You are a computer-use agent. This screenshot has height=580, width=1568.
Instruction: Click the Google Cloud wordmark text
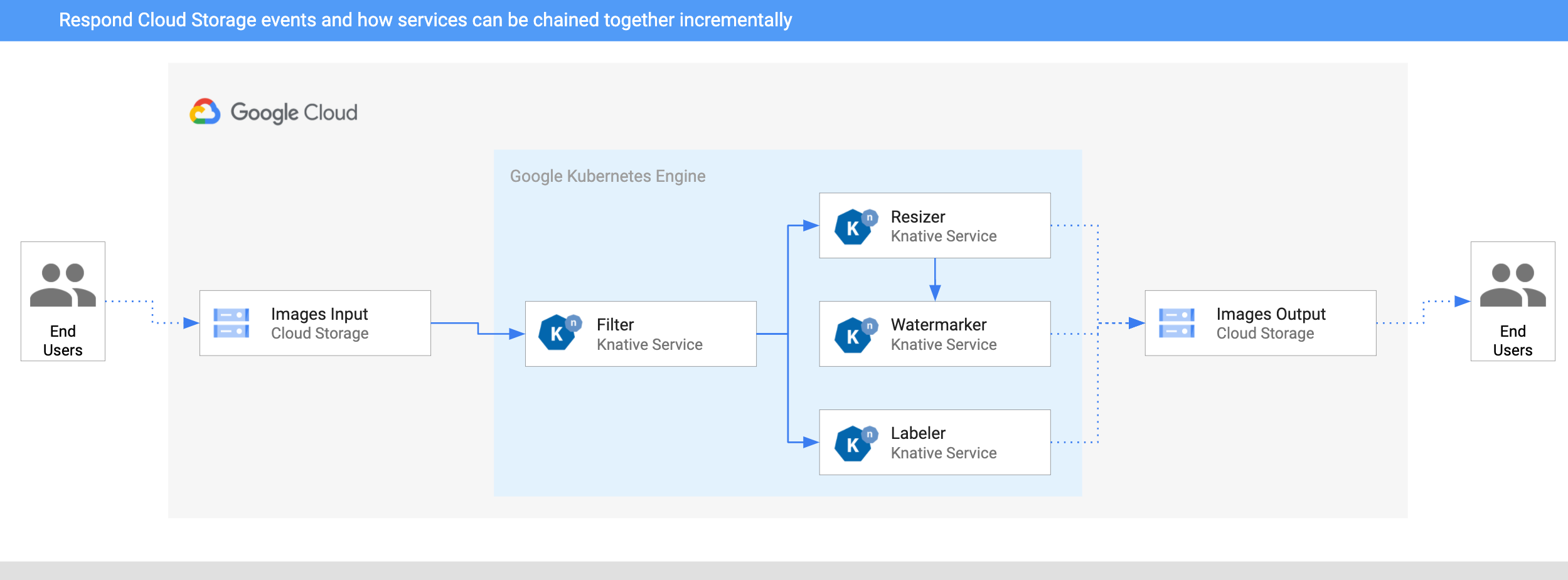[294, 112]
